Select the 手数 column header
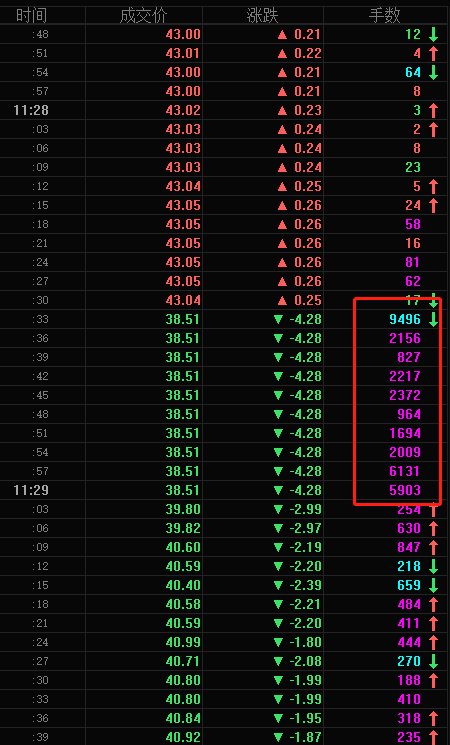This screenshot has height=745, width=450. pos(384,16)
